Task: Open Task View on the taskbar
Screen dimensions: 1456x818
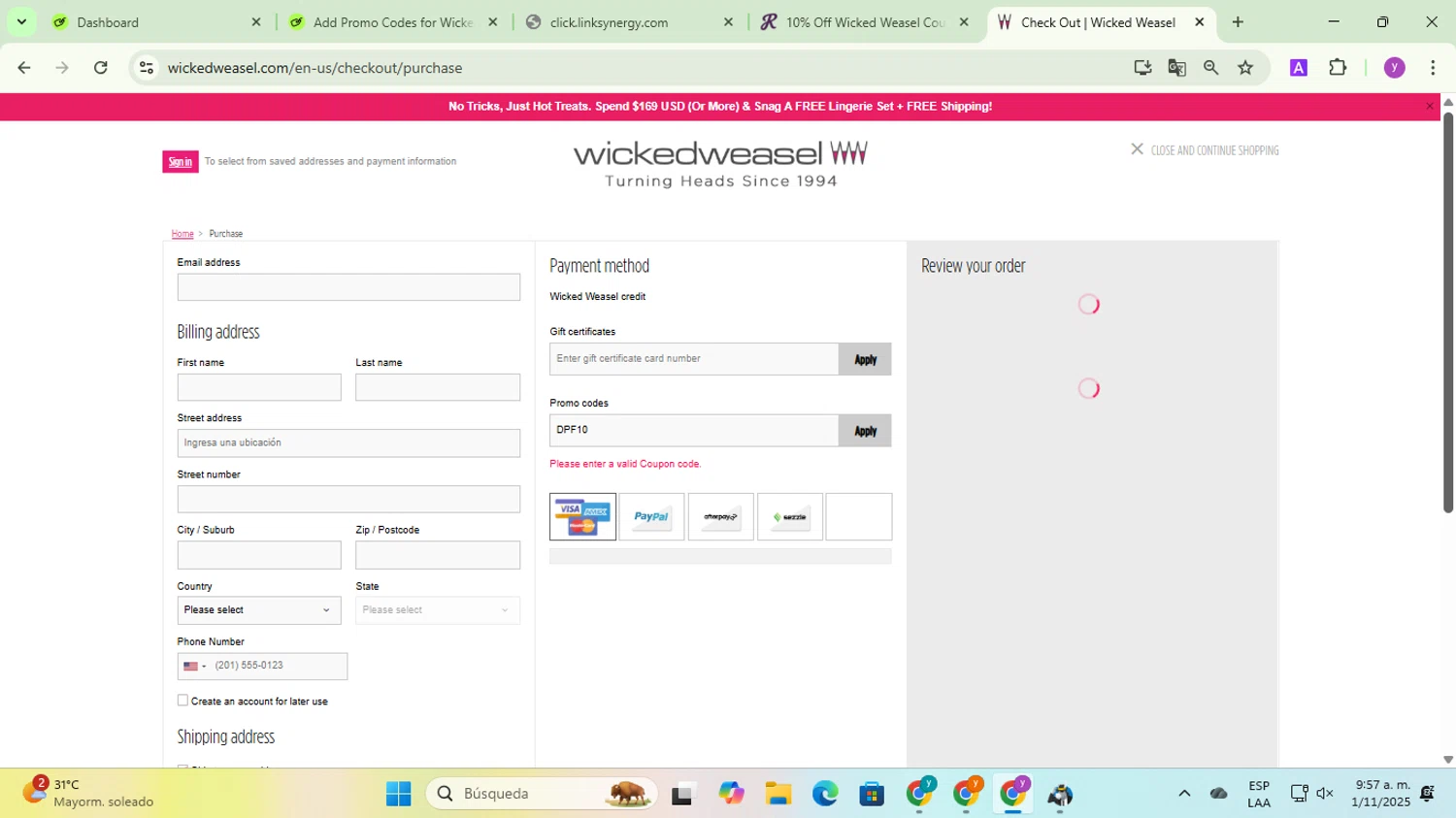Action: (x=682, y=795)
